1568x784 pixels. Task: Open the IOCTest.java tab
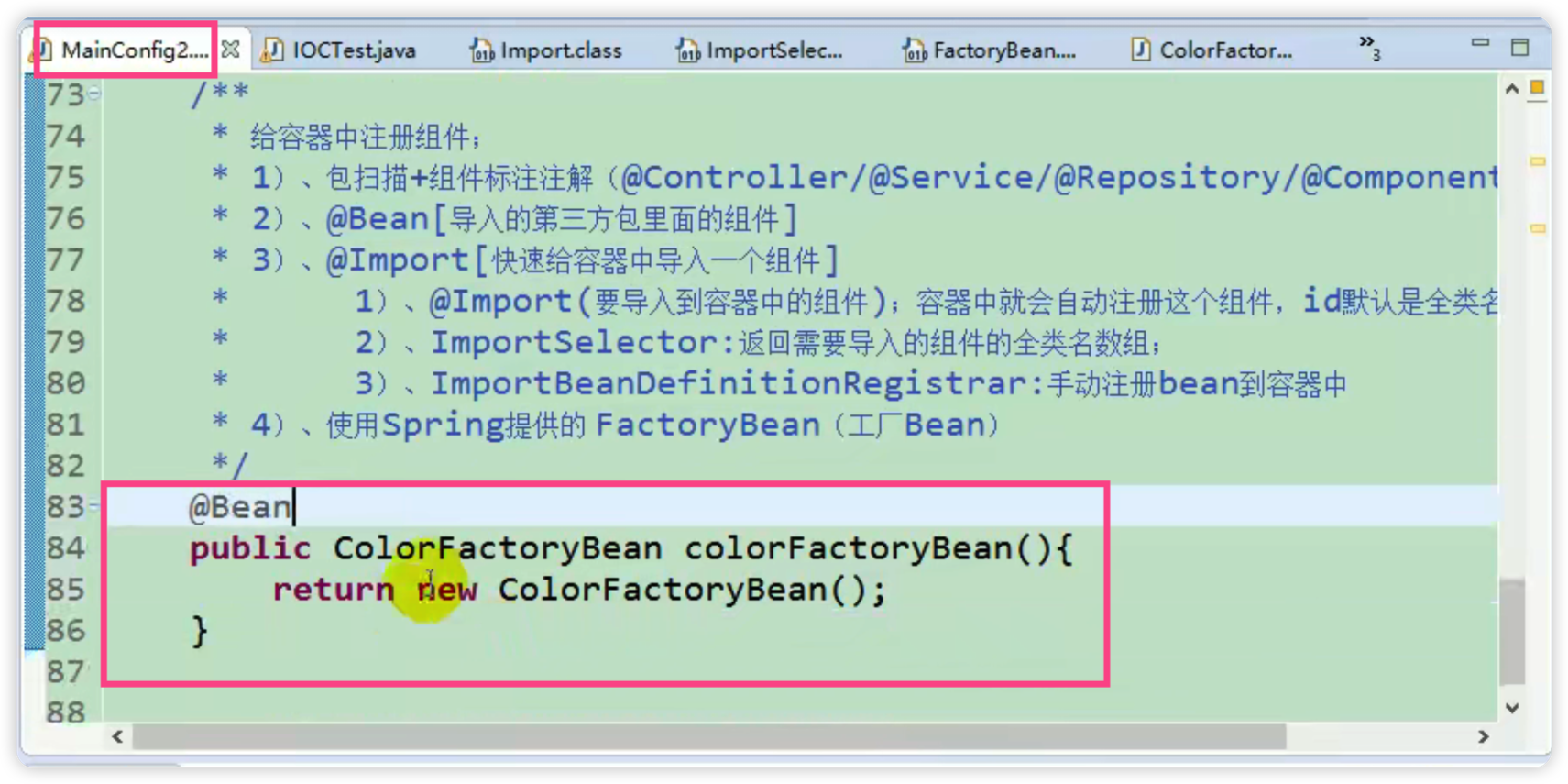pos(354,50)
